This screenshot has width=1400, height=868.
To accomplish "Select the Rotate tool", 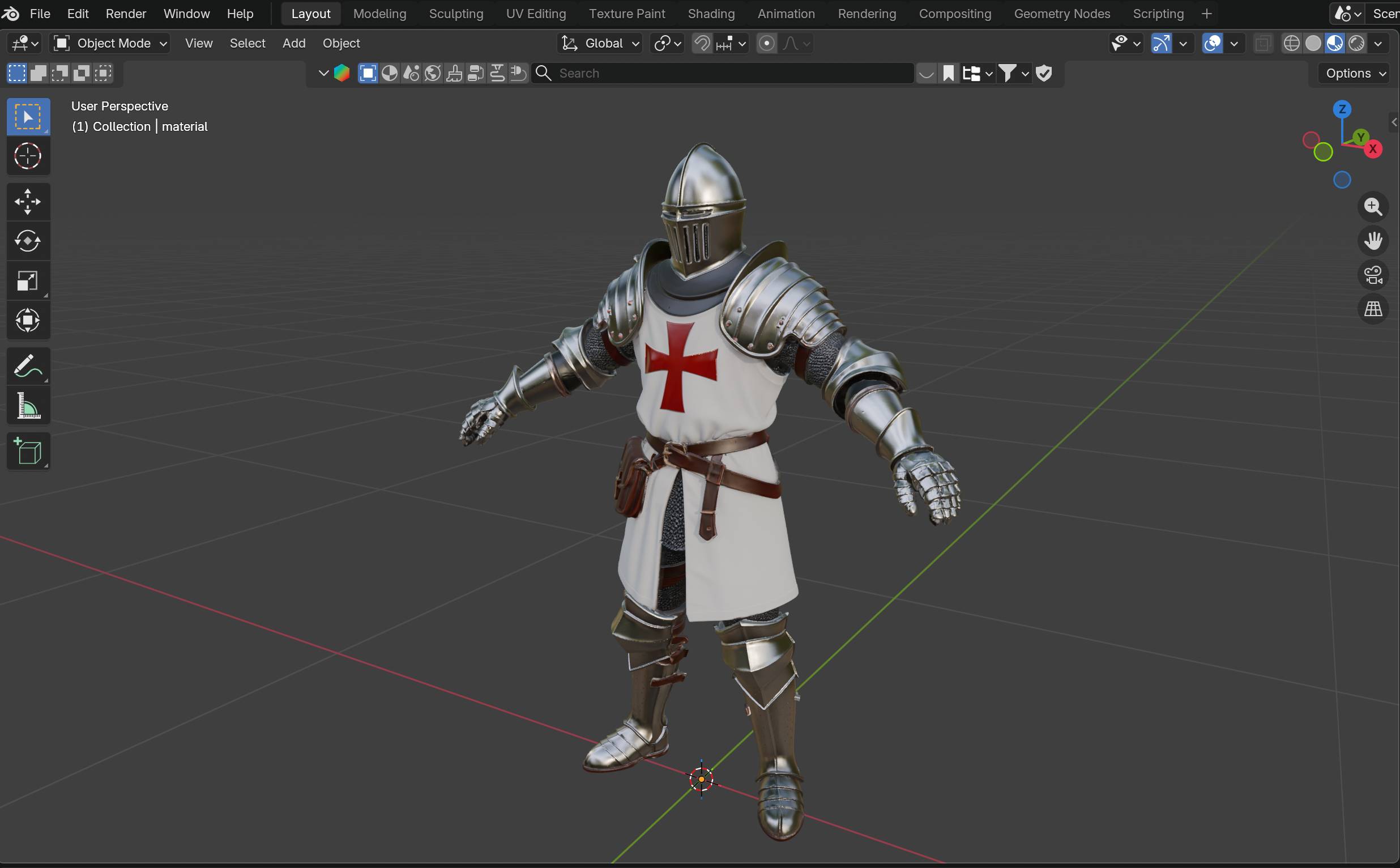I will click(x=28, y=241).
